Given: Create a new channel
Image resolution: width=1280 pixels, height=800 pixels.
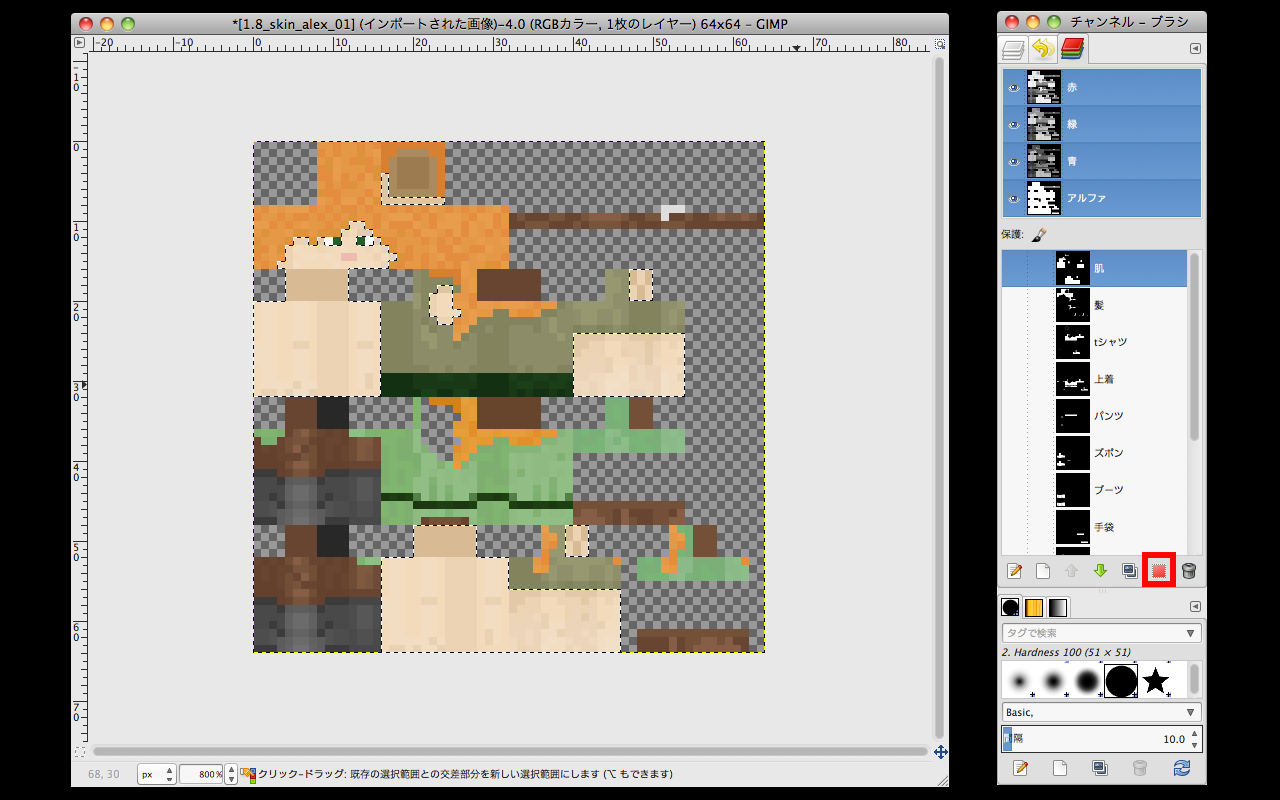Looking at the screenshot, I should (x=1043, y=571).
